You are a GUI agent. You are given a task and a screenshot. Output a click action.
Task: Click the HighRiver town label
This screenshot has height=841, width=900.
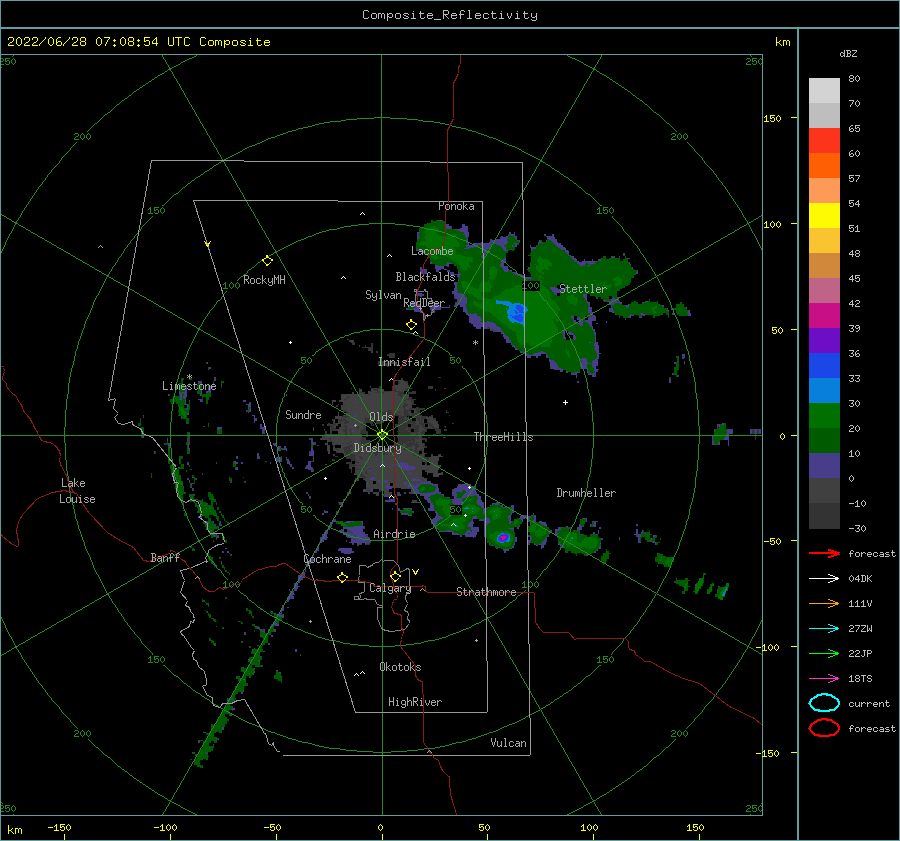[415, 702]
